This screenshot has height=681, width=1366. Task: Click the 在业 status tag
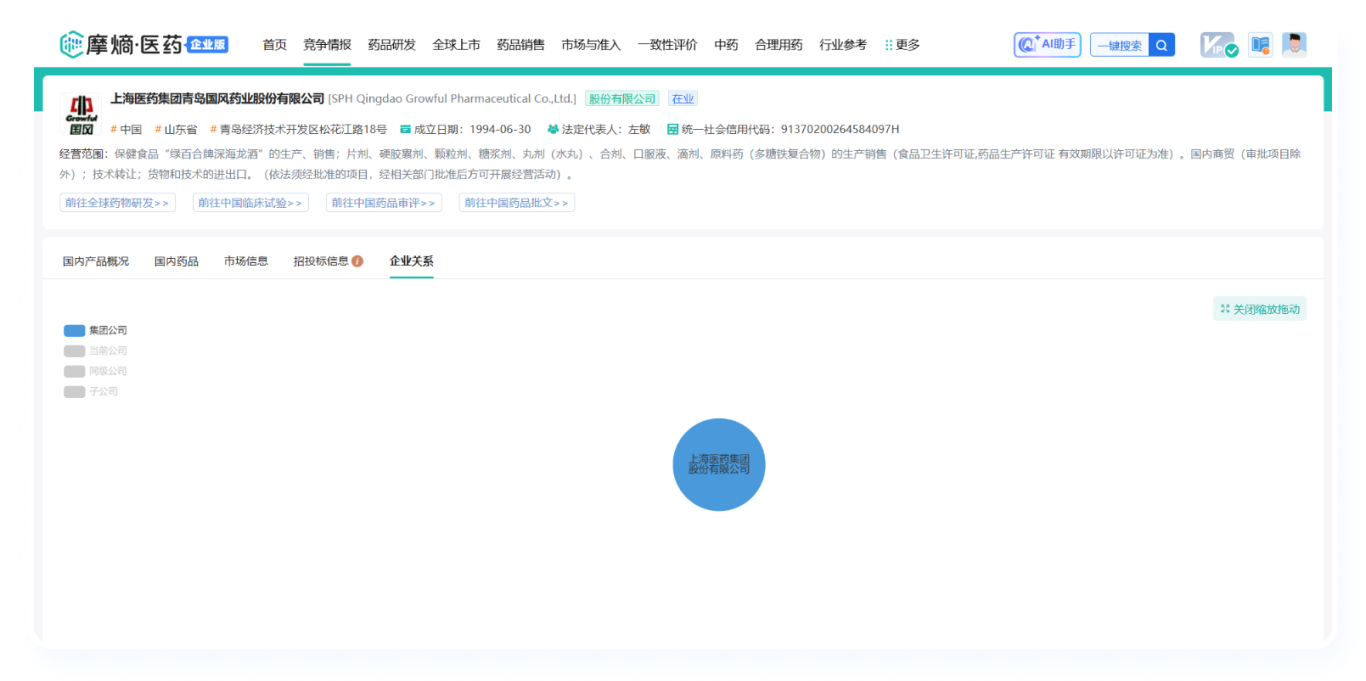(x=683, y=99)
